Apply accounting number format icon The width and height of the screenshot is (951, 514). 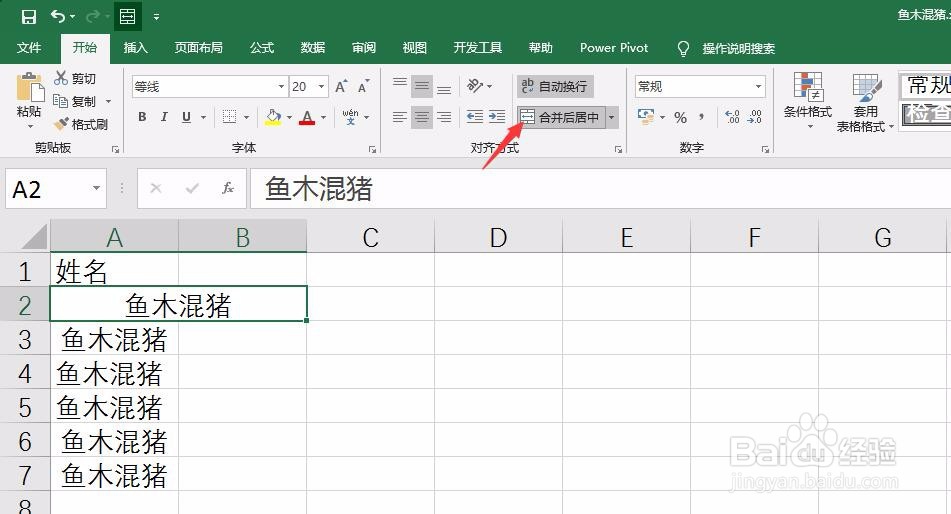point(646,117)
